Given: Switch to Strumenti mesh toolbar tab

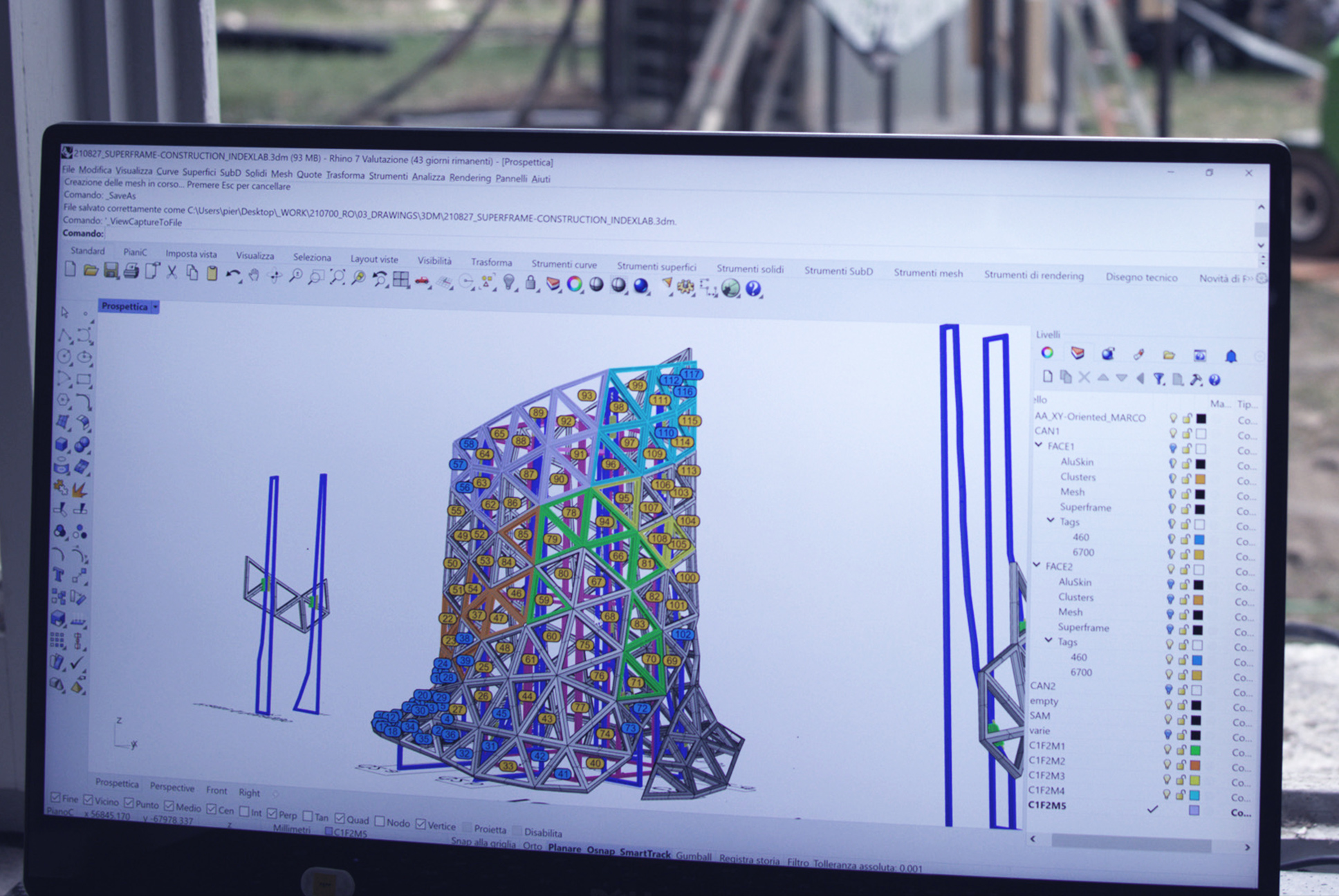Looking at the screenshot, I should tap(927, 273).
